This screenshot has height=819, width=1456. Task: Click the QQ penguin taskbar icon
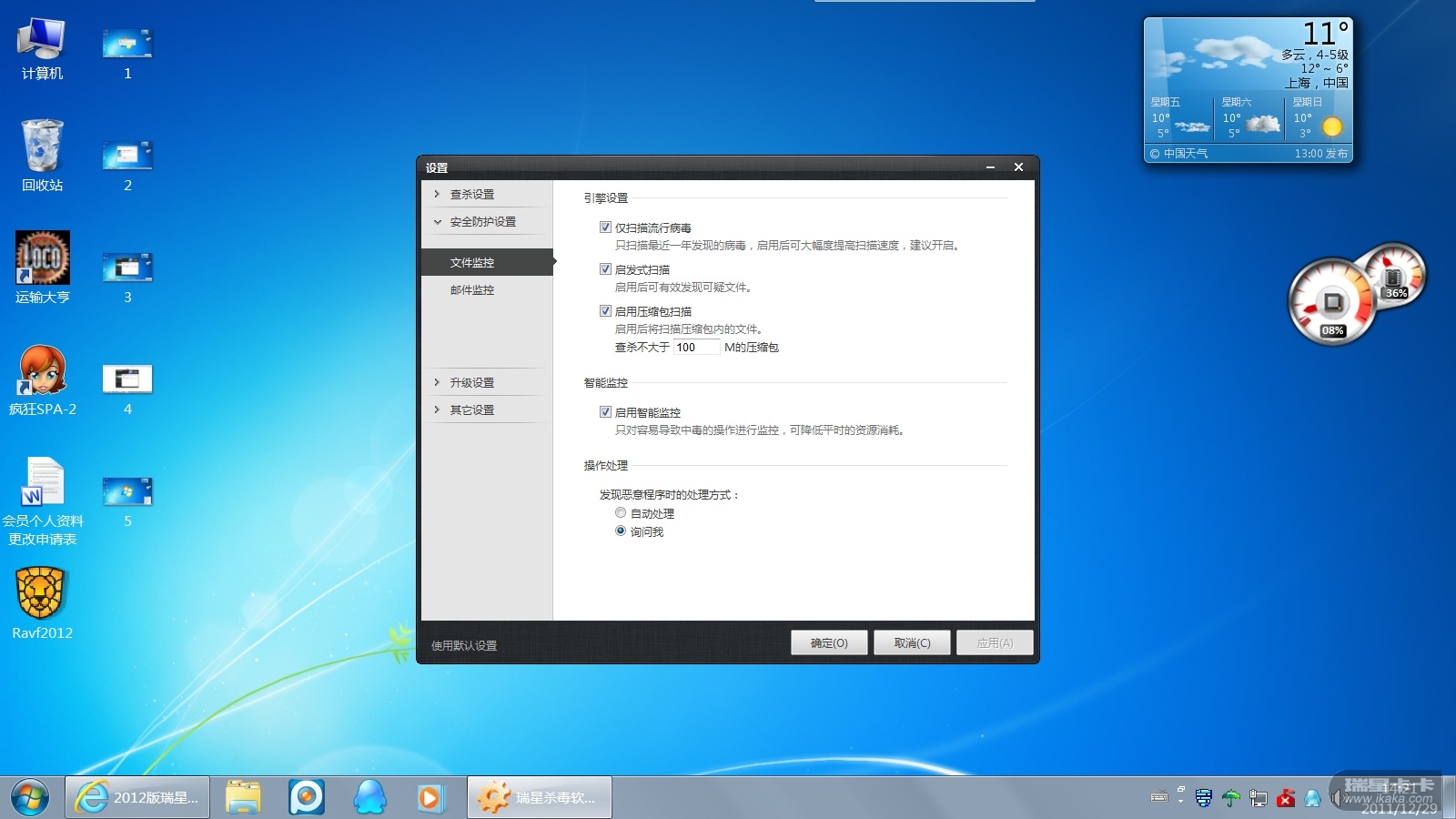pyautogui.click(x=369, y=797)
